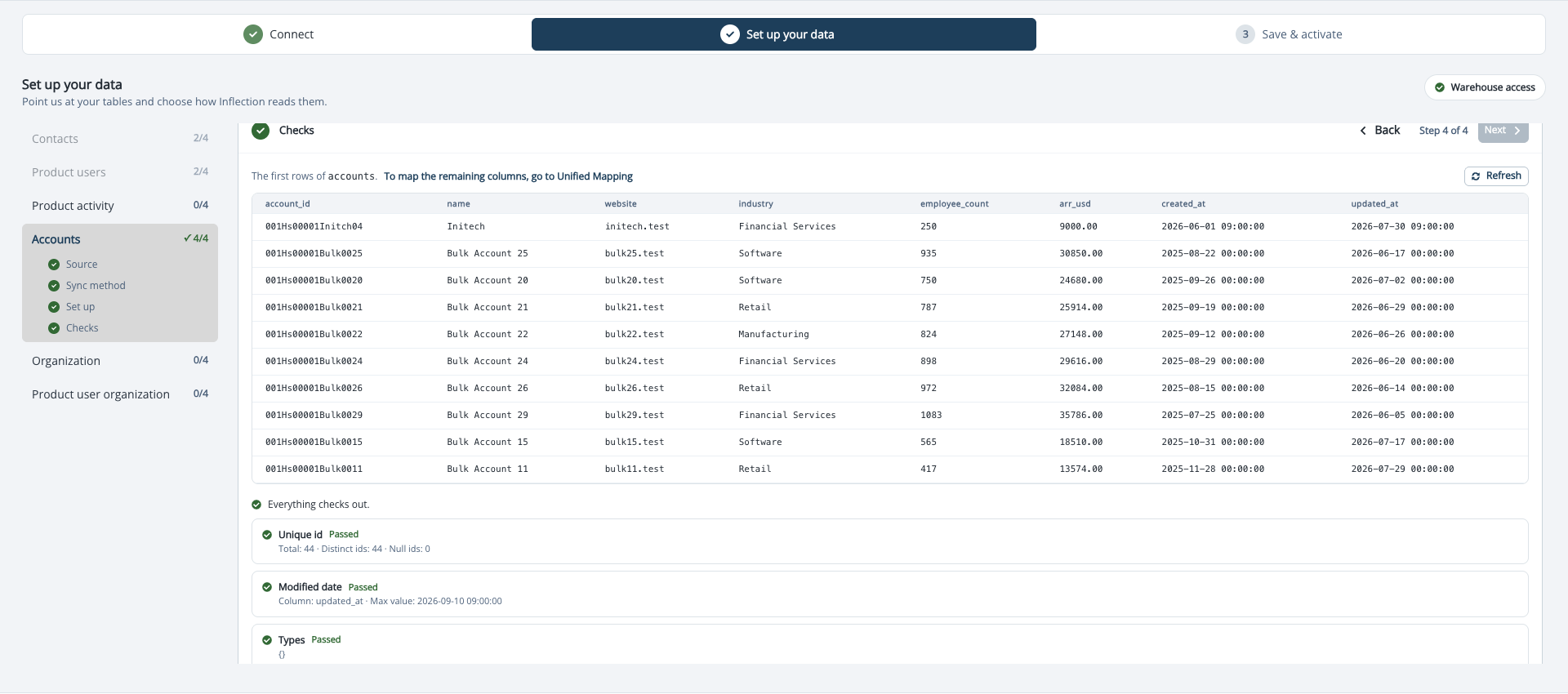
Task: Open the Checks sub-step in sidebar
Action: pyautogui.click(x=82, y=328)
